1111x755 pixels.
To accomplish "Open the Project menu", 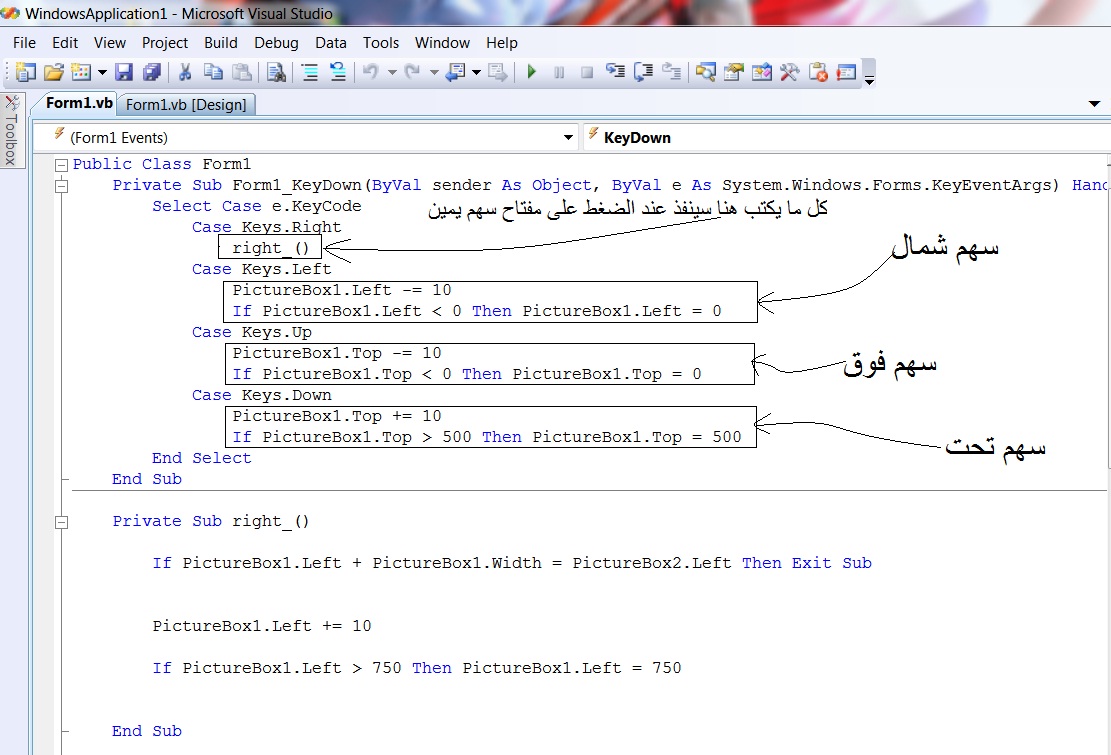I will pos(164,42).
